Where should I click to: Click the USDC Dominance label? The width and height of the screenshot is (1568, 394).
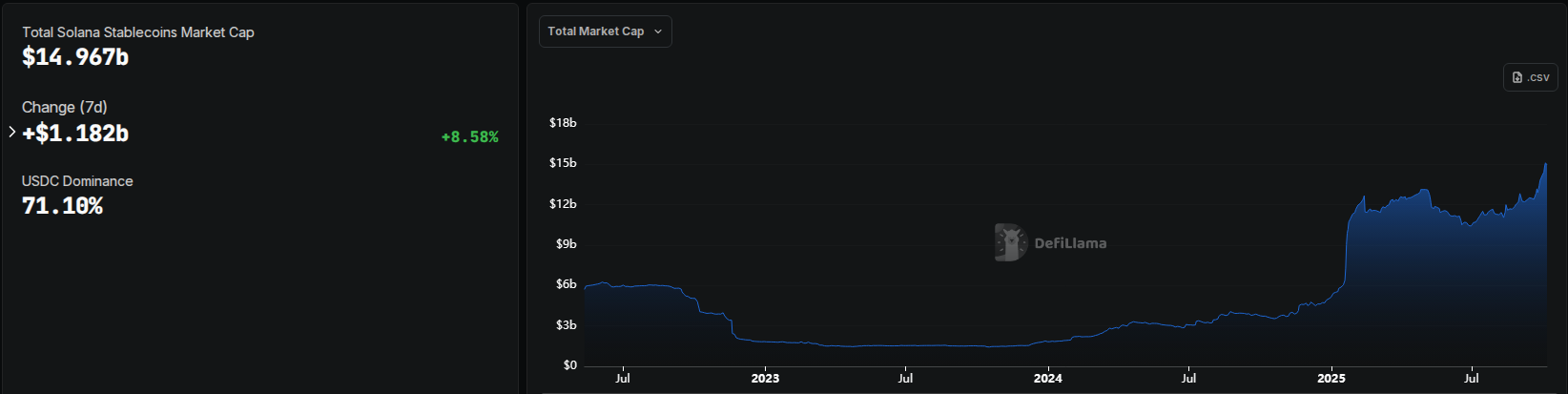tap(77, 181)
